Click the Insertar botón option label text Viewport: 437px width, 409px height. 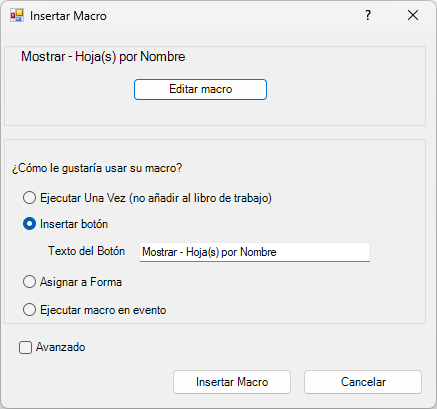pyautogui.click(x=74, y=224)
